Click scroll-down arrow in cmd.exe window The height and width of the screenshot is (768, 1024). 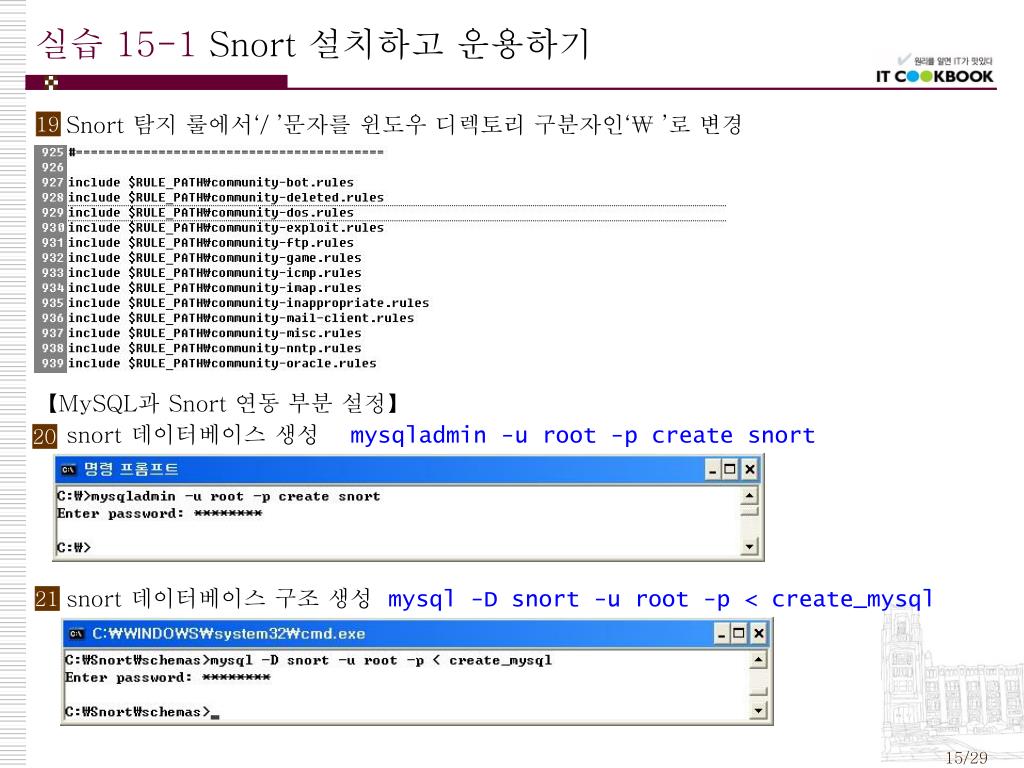pyautogui.click(x=758, y=710)
